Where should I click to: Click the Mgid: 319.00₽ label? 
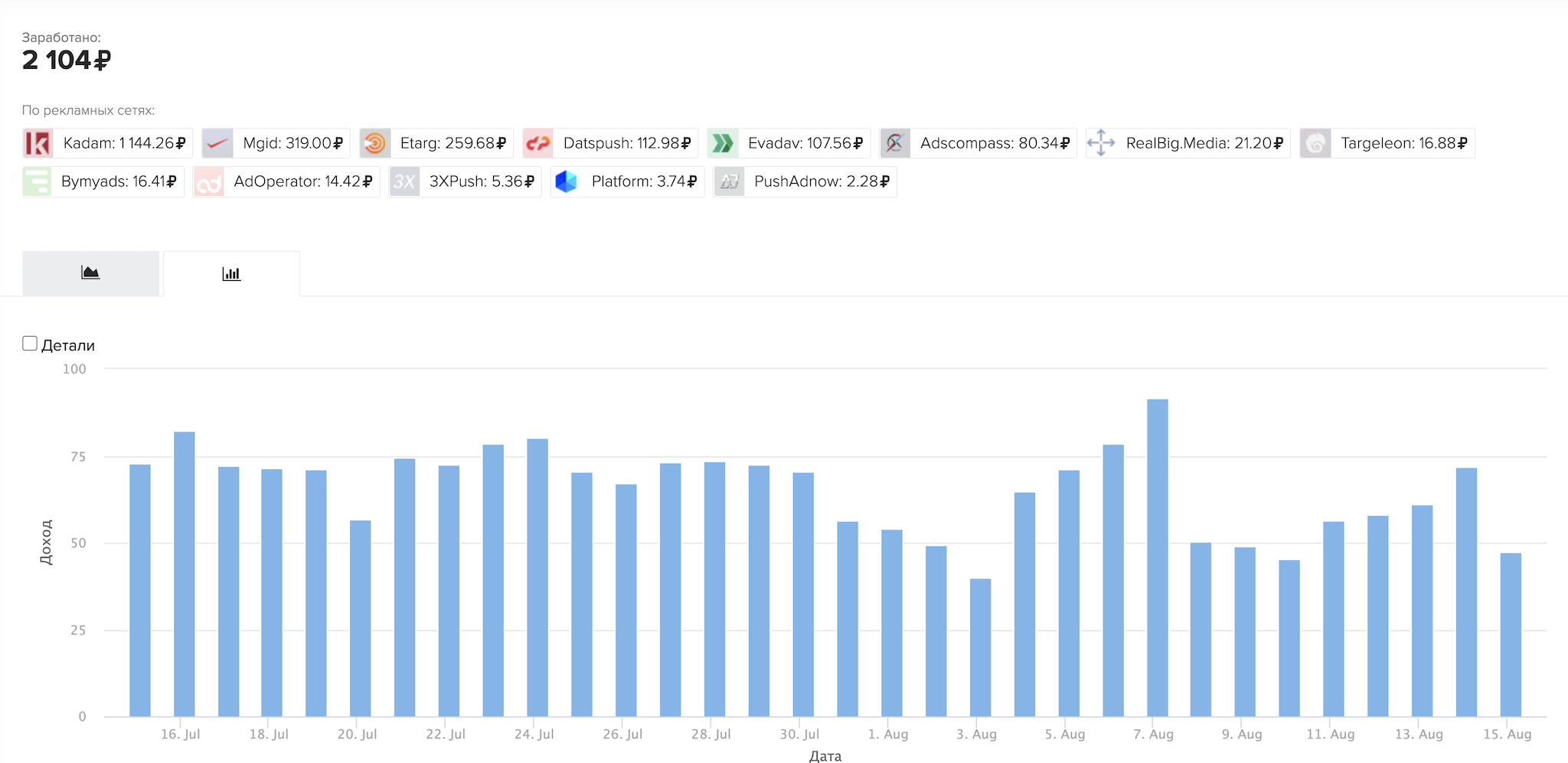point(293,143)
